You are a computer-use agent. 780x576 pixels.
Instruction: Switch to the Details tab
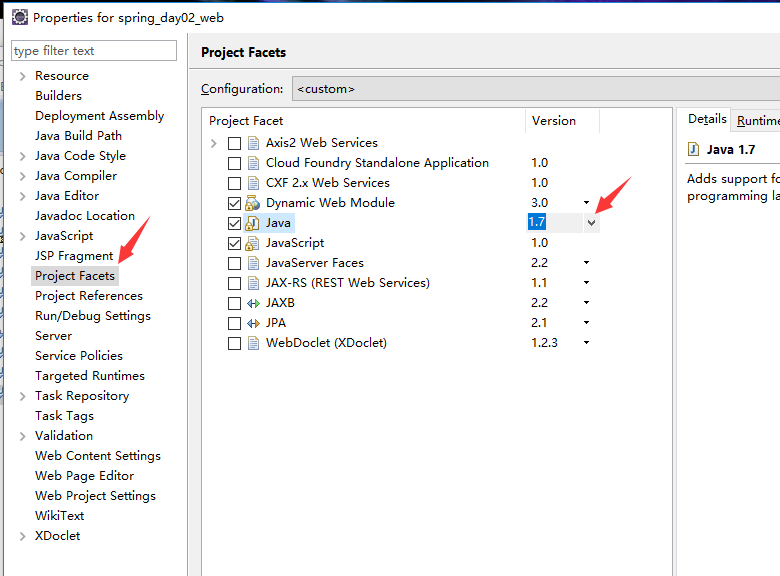pyautogui.click(x=707, y=119)
